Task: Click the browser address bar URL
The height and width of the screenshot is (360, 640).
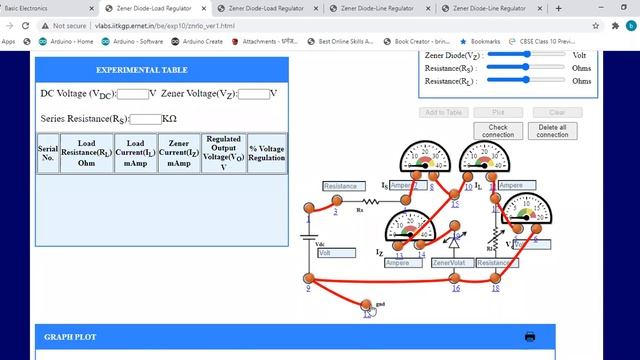Action: [164, 26]
